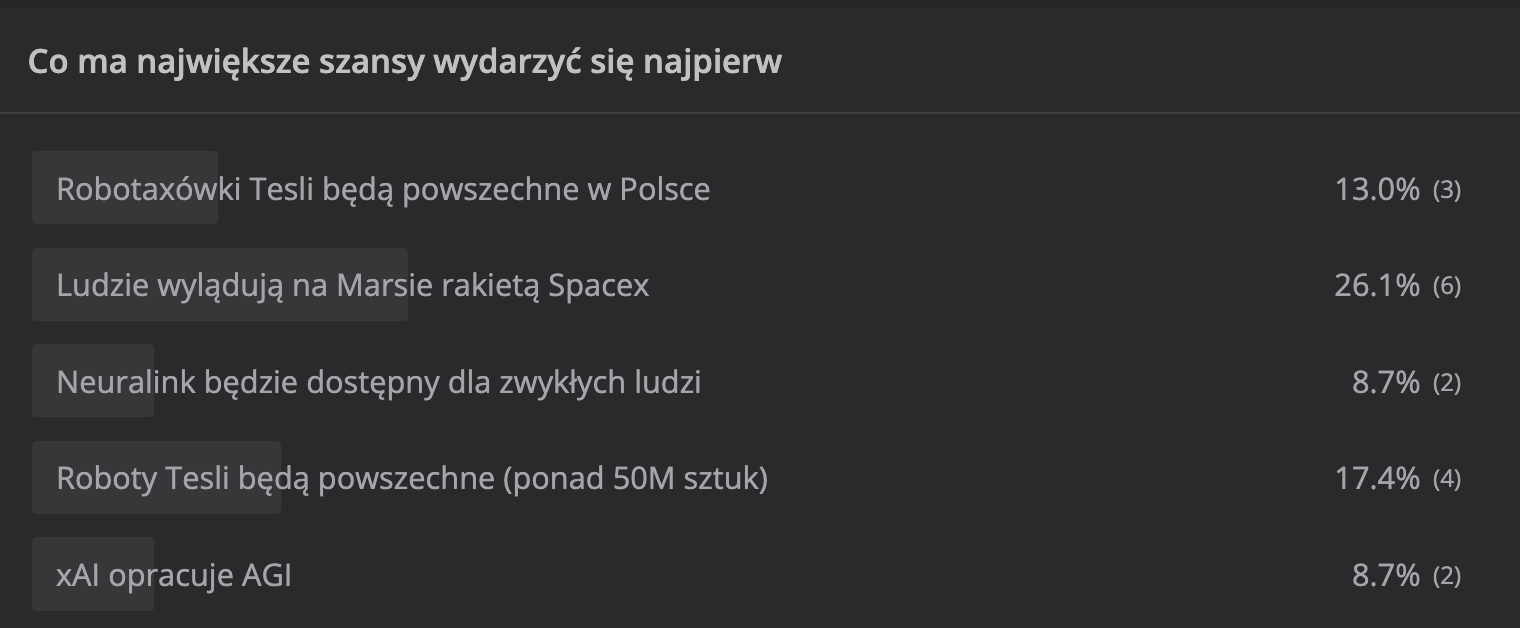Viewport: 1520px width, 628px height.
Task: Click the word 'AGI' in the xAI option
Action: pyautogui.click(x=266, y=576)
